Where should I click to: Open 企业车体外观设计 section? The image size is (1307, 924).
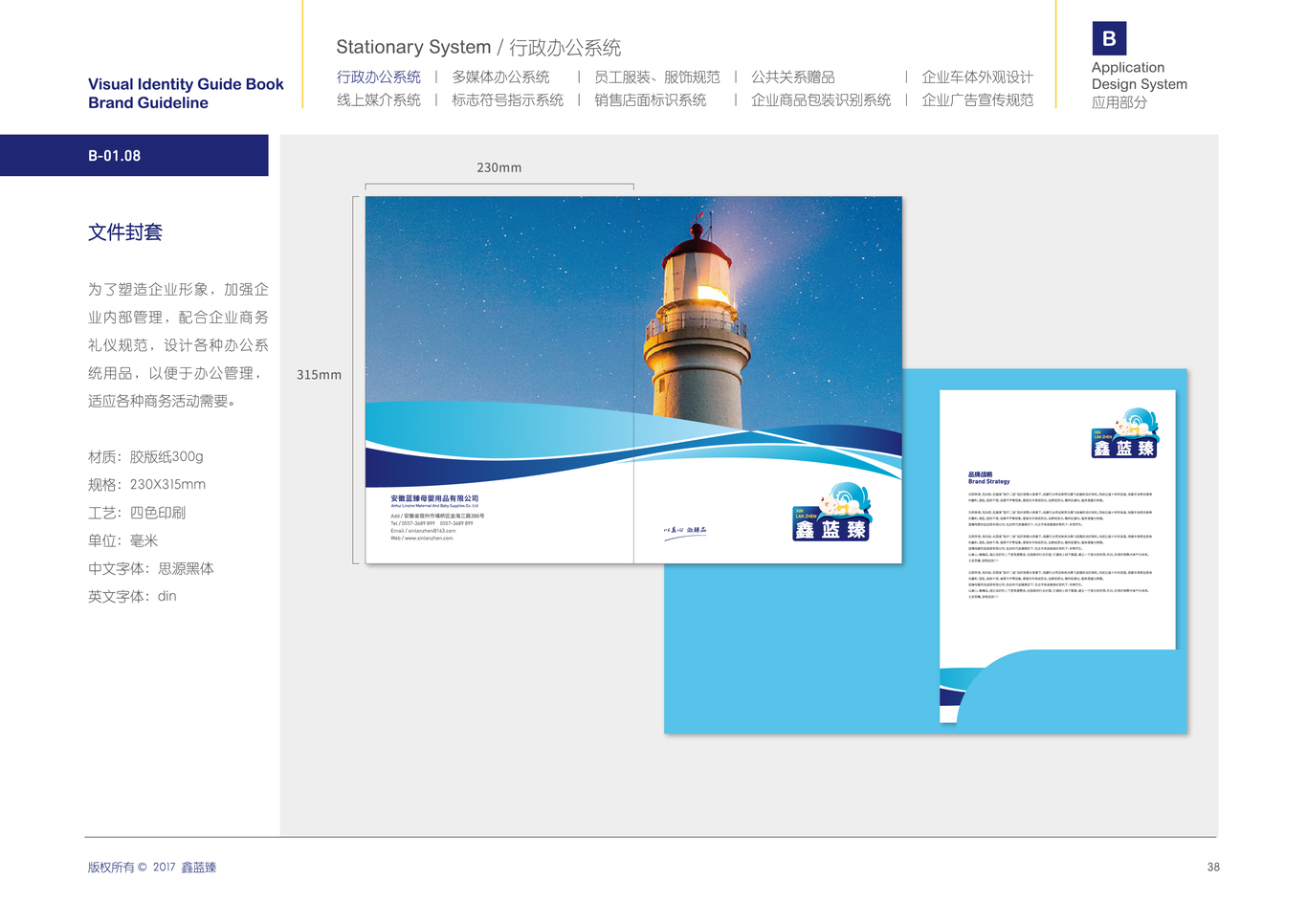(977, 77)
